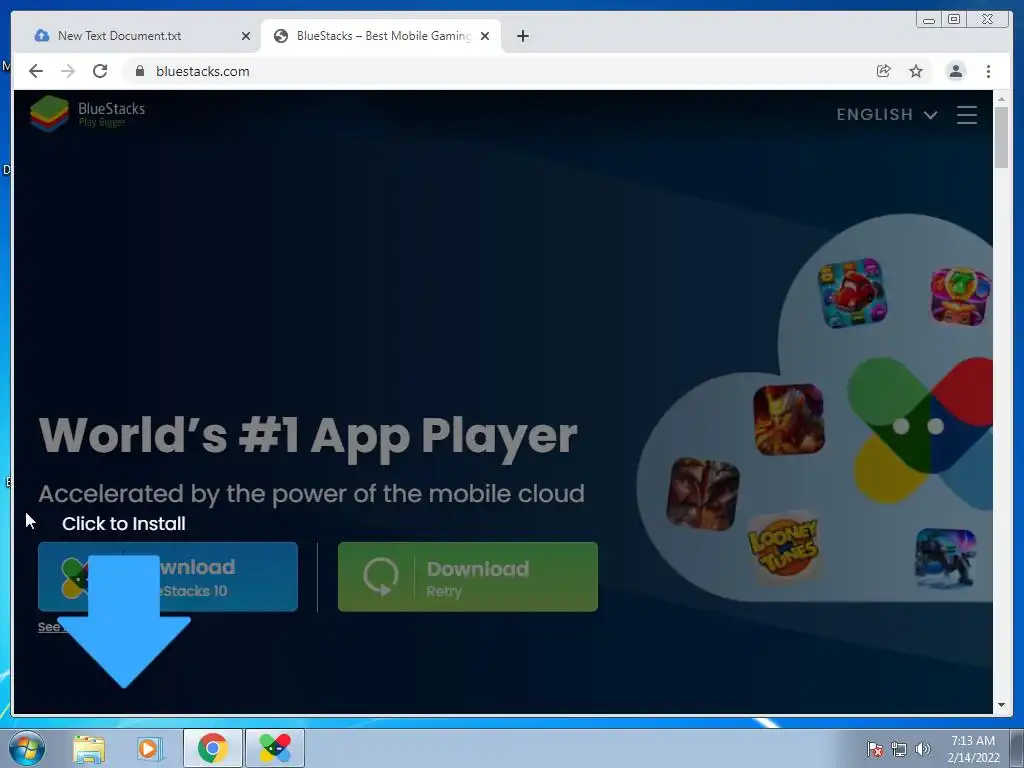Click Download BlueStacks 10 button
Viewport: 1024px width, 768px height.
tap(168, 577)
